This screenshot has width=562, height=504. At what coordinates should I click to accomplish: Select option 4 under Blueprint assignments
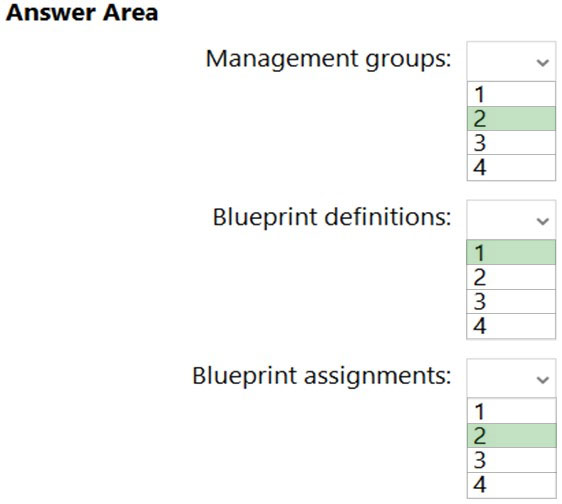[511, 485]
